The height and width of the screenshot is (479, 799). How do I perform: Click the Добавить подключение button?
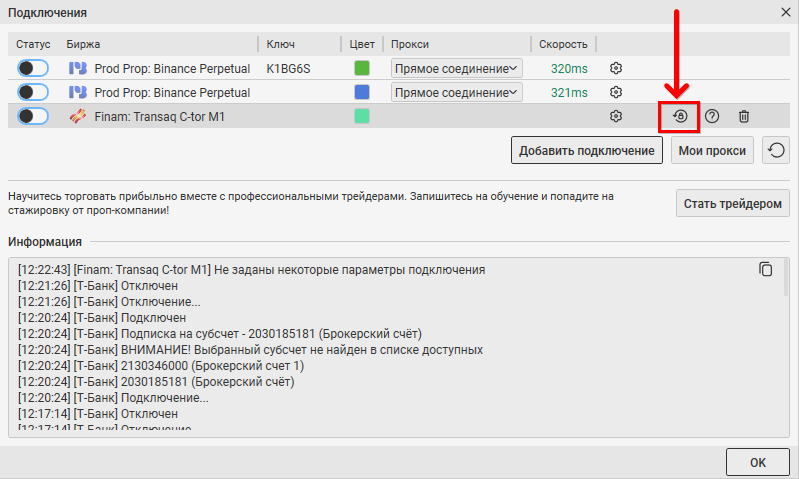587,151
